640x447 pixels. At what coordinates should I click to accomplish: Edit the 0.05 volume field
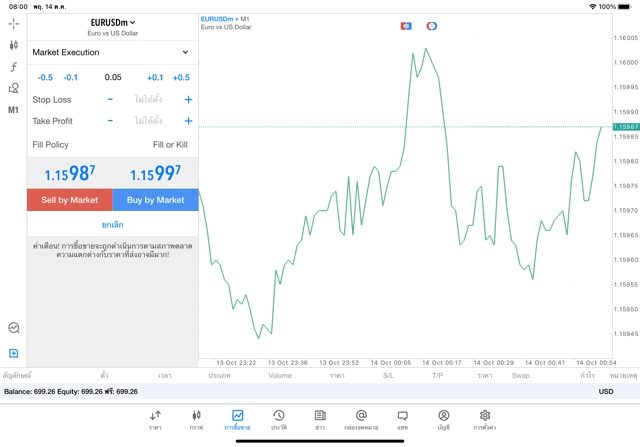tap(113, 77)
